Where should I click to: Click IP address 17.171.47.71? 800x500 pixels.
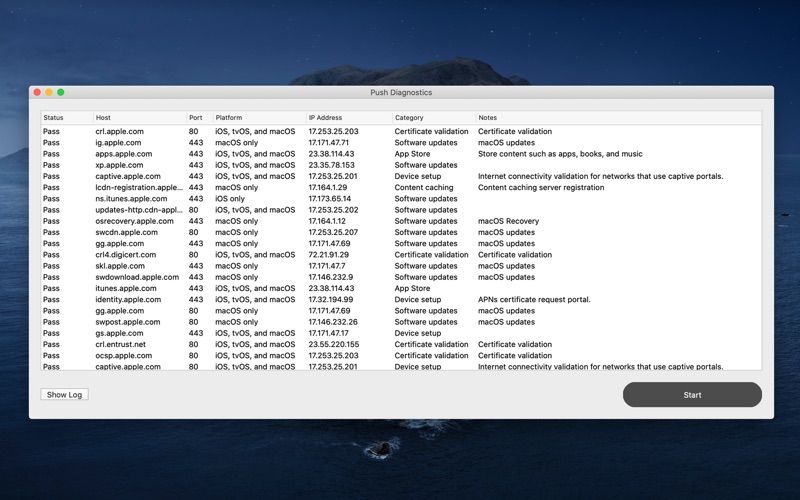pos(329,142)
